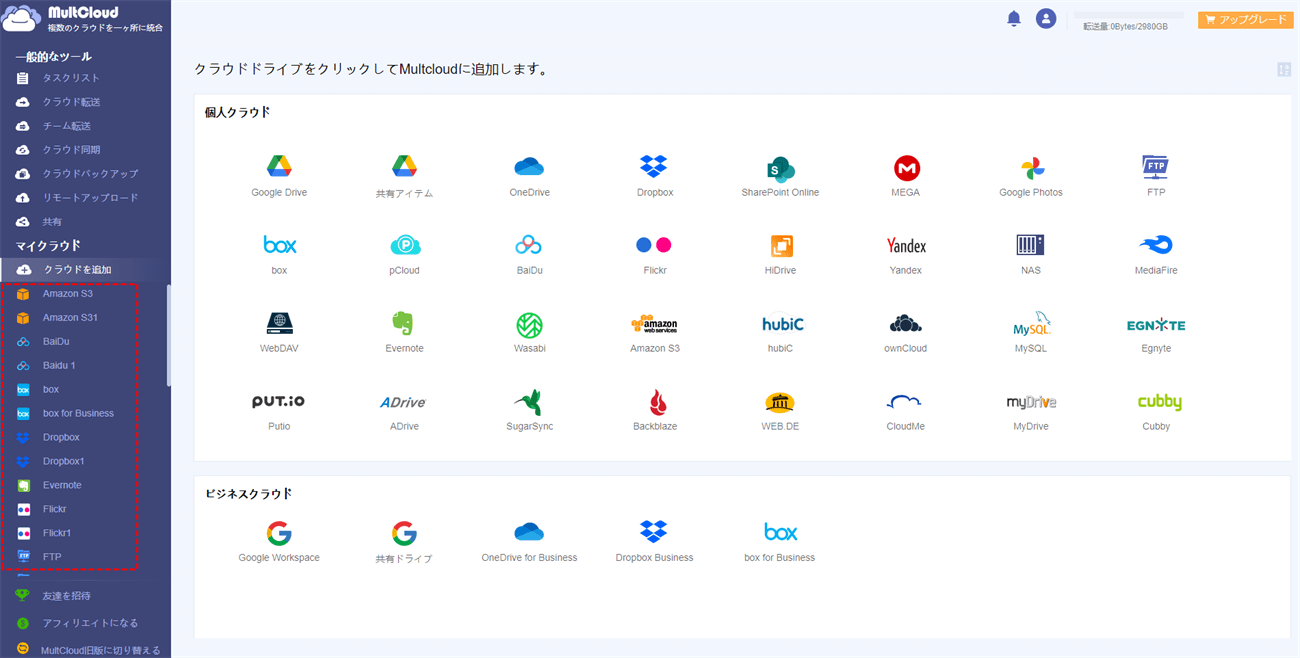Viewport: 1300px width, 658px height.
Task: Add box for Business from grid
Action: coord(780,532)
